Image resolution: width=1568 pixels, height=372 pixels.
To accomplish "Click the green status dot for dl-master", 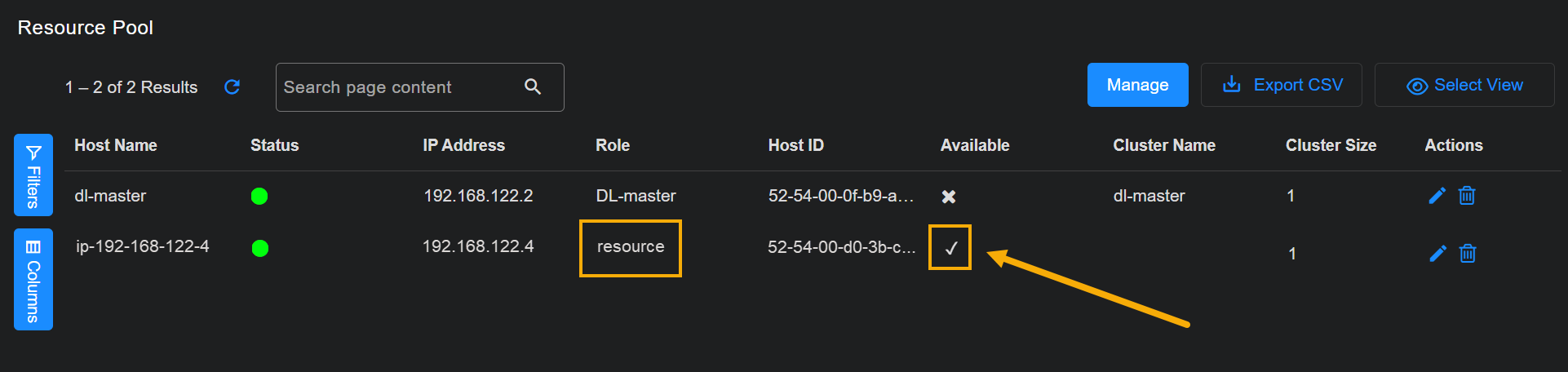I will [x=259, y=197].
